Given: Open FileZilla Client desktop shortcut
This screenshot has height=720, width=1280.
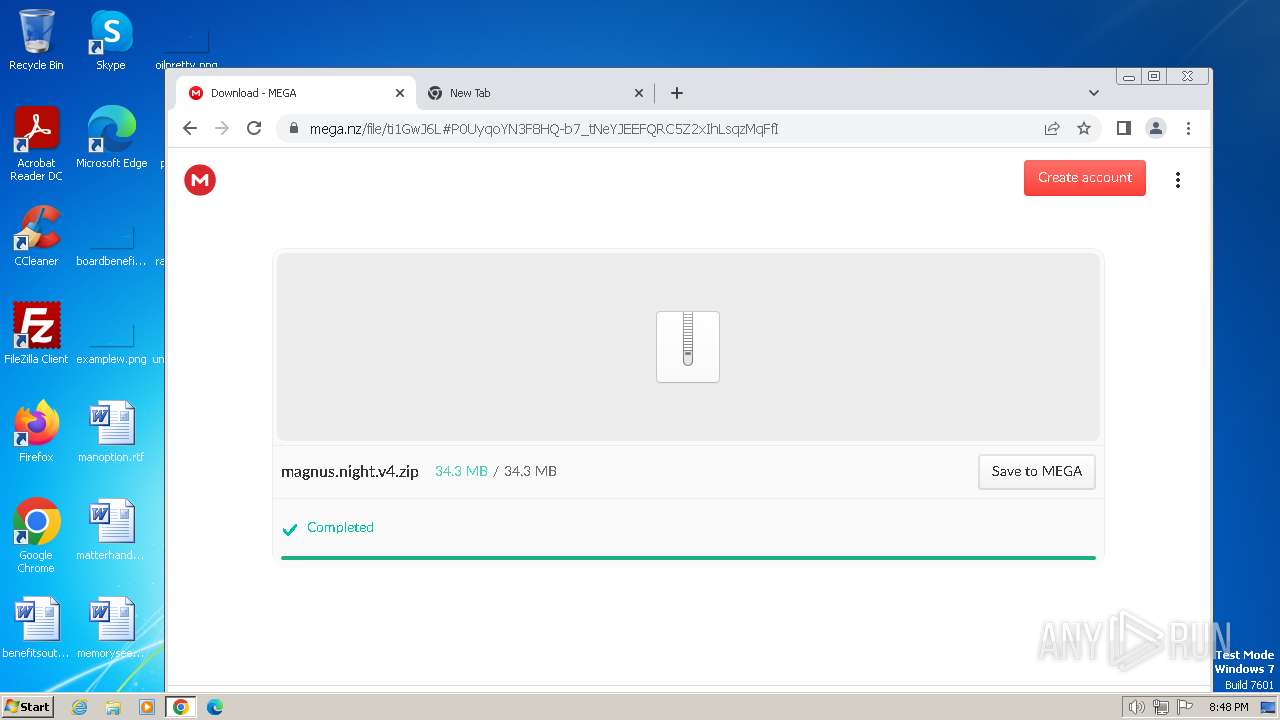Looking at the screenshot, I should tap(36, 334).
